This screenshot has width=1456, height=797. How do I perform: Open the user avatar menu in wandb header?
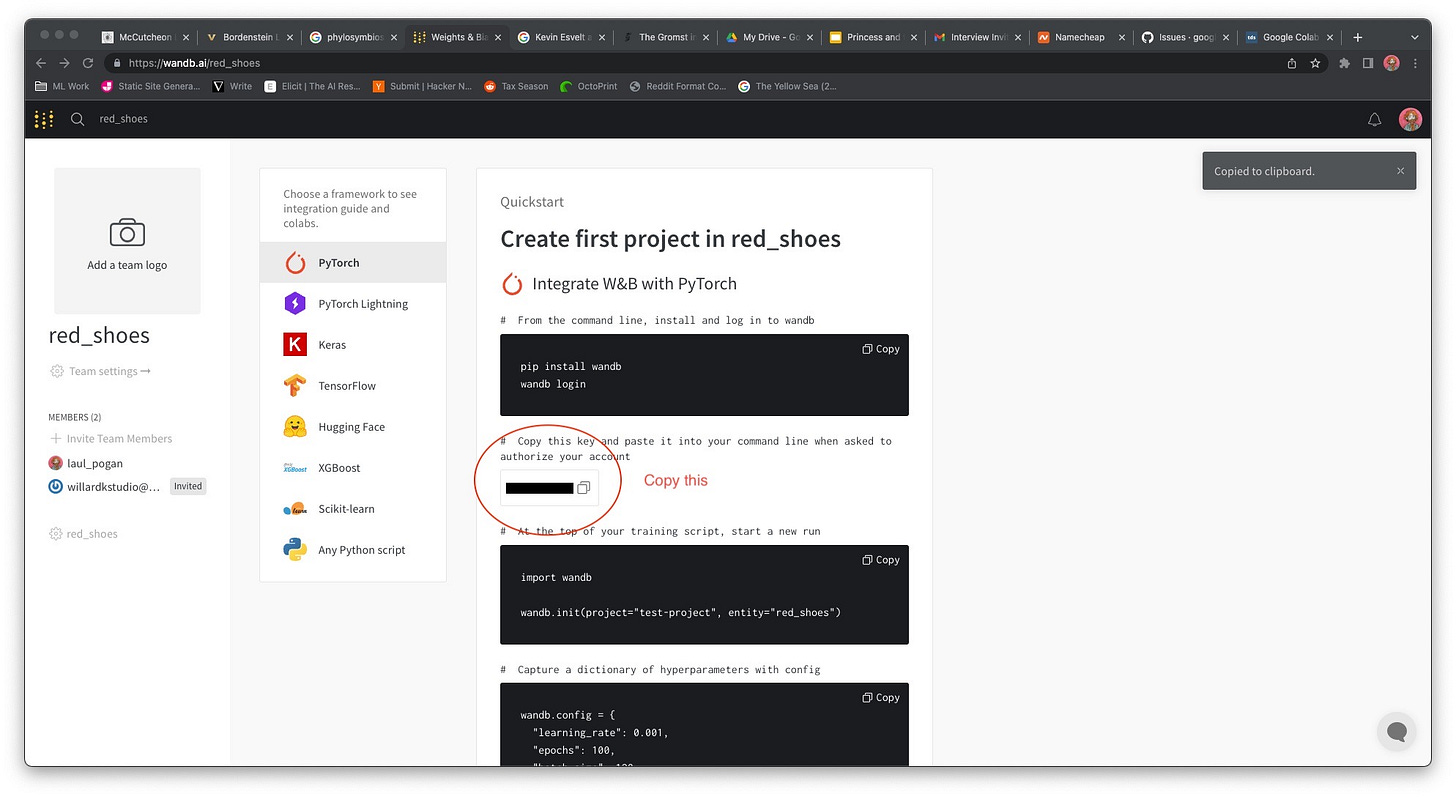(1410, 119)
